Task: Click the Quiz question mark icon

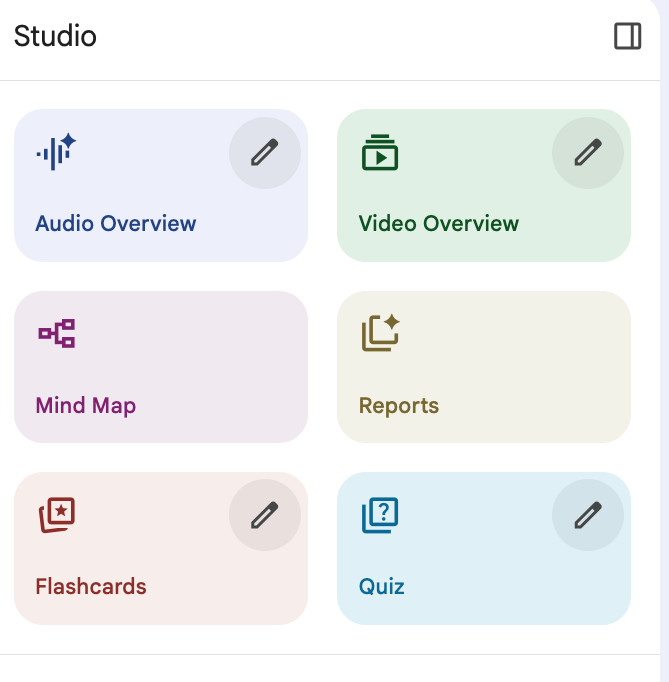Action: [380, 515]
